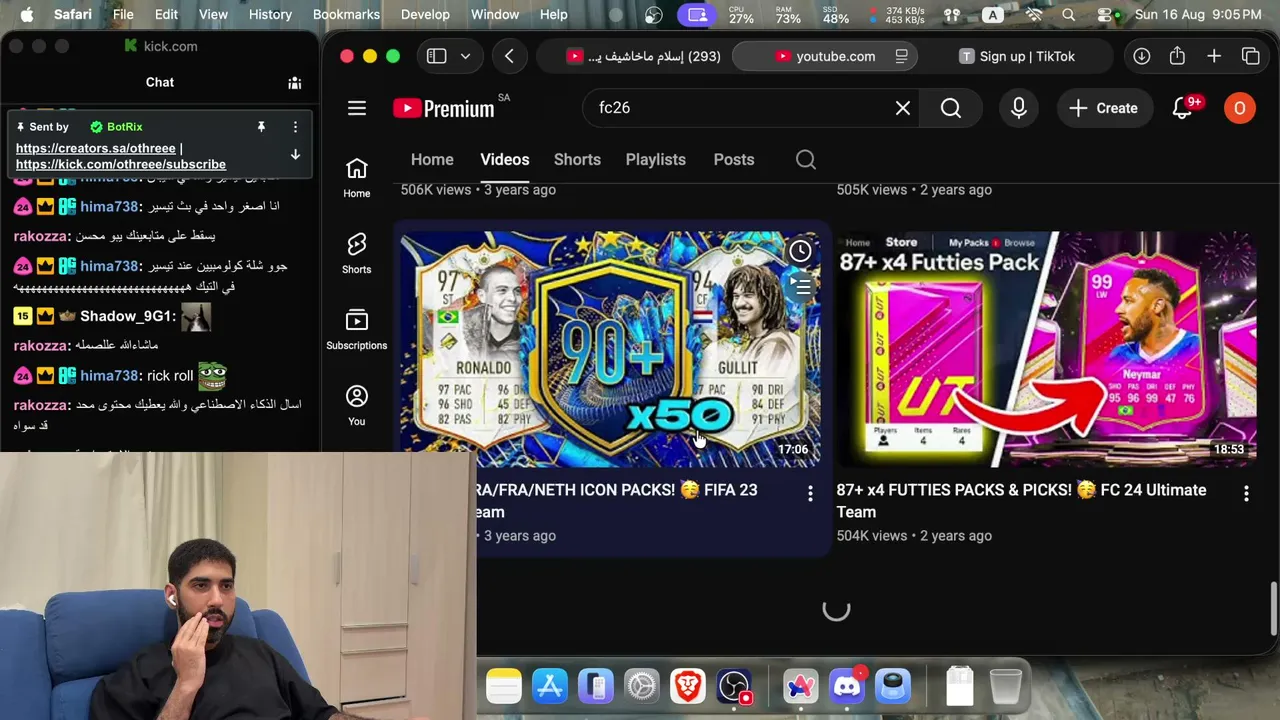Screen dimensions: 1280x720
Task: Run the YouTube search magnifier button
Action: 951,108
